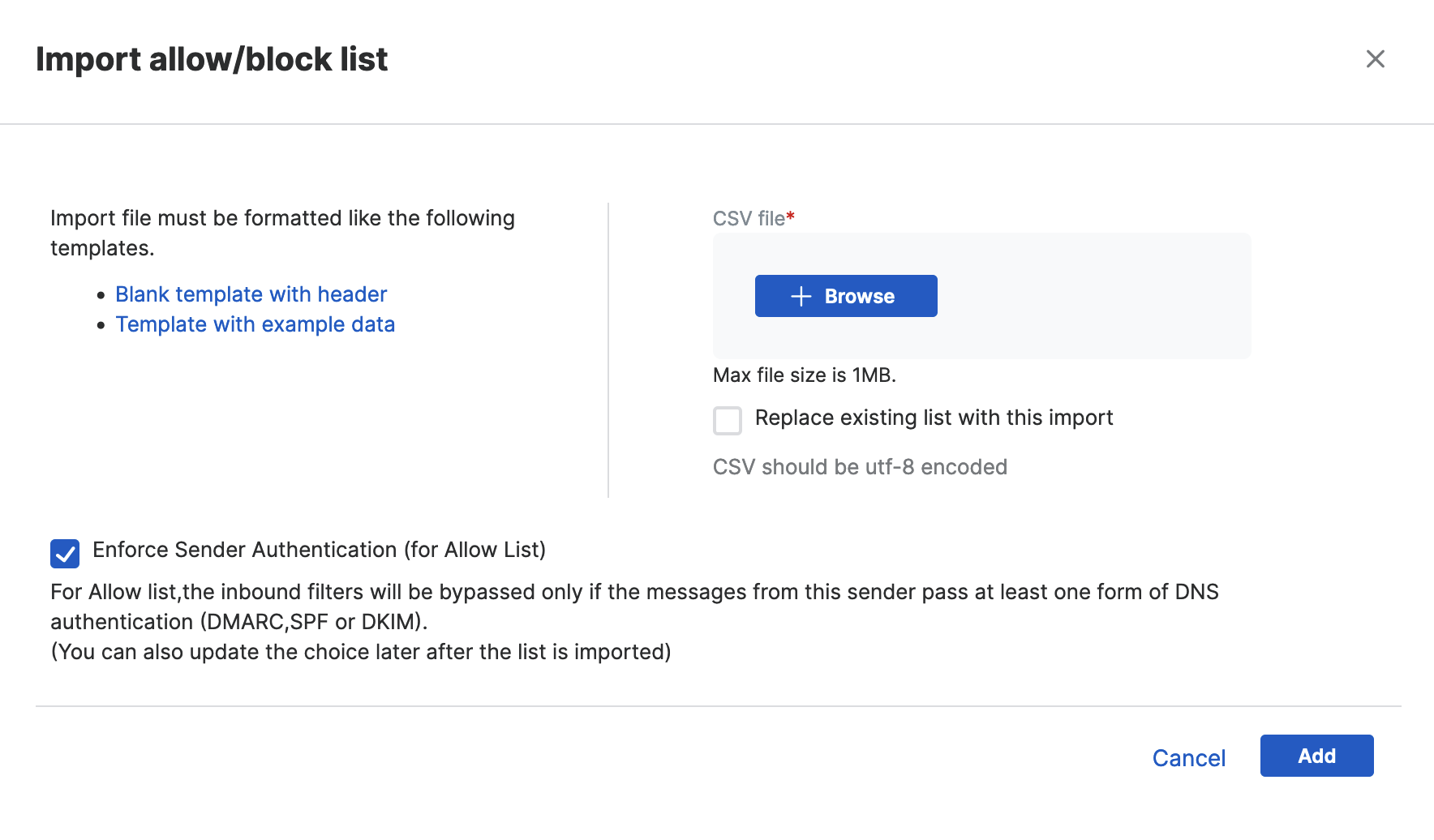
Task: Open the Blank template with header link
Action: pyautogui.click(x=251, y=294)
